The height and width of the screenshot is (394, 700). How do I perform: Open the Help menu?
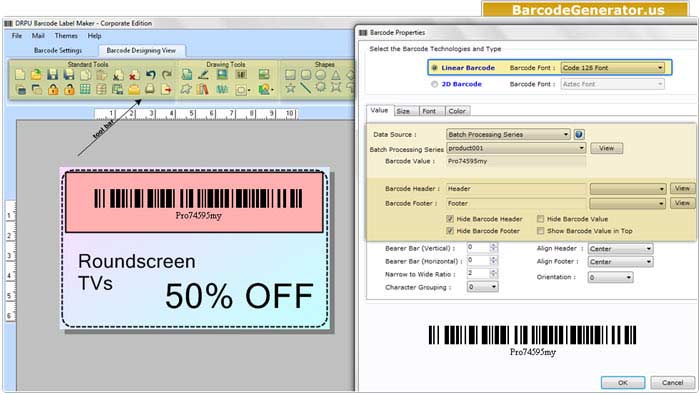94,36
